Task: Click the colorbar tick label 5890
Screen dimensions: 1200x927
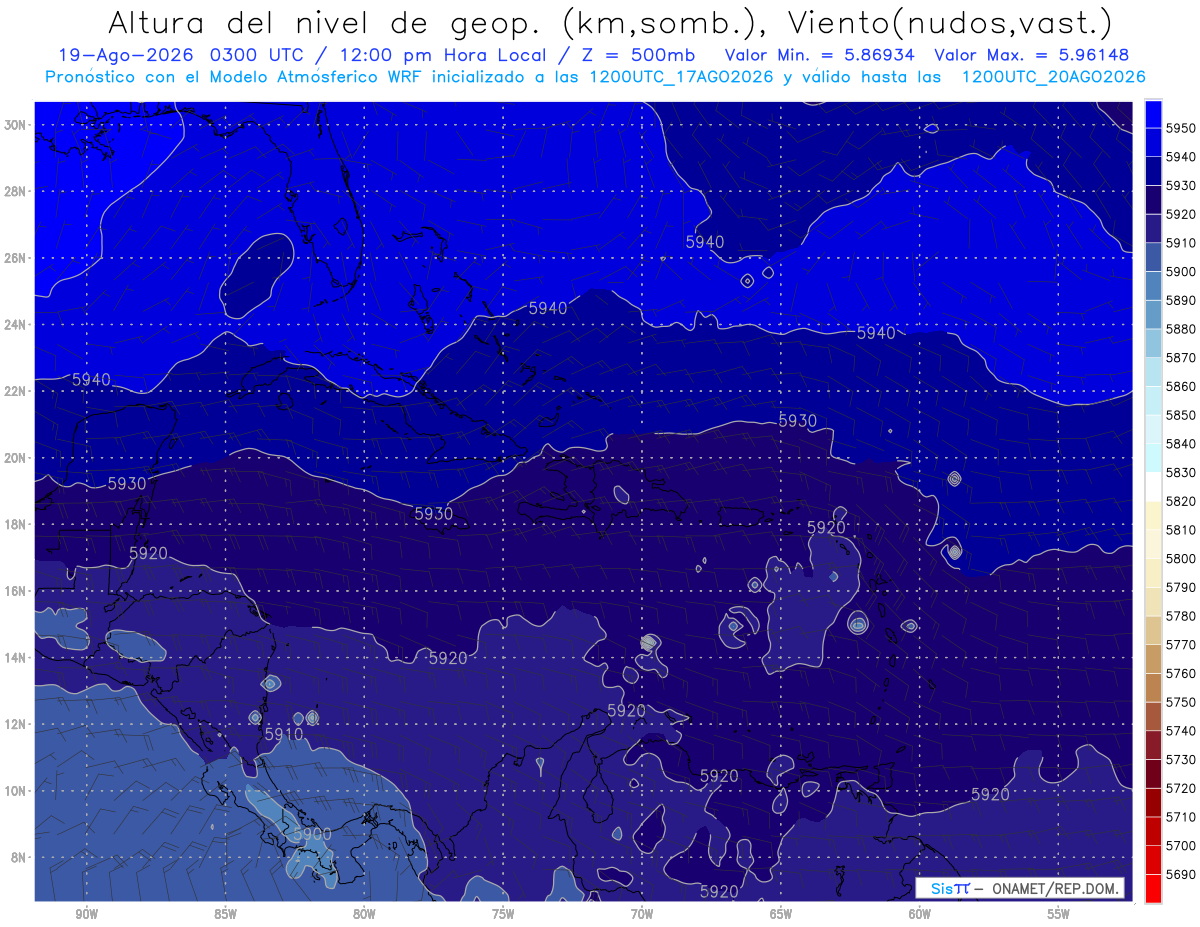Action: [1180, 300]
